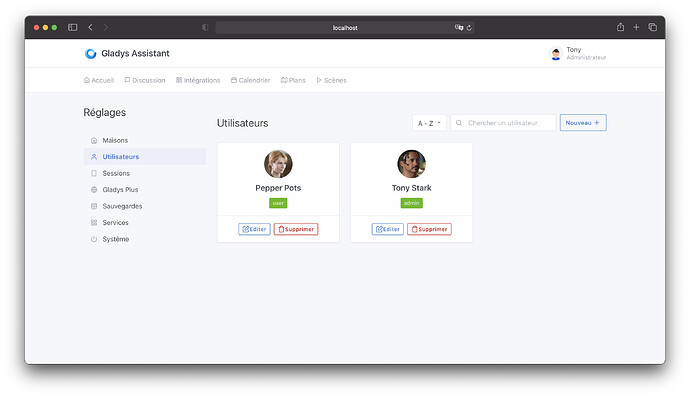Open Services settings
The height and width of the screenshot is (397, 690).
coord(145,222)
